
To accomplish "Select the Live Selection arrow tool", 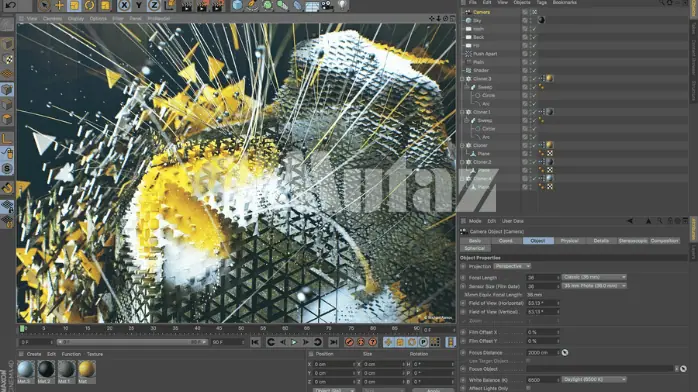I will 44,5.
